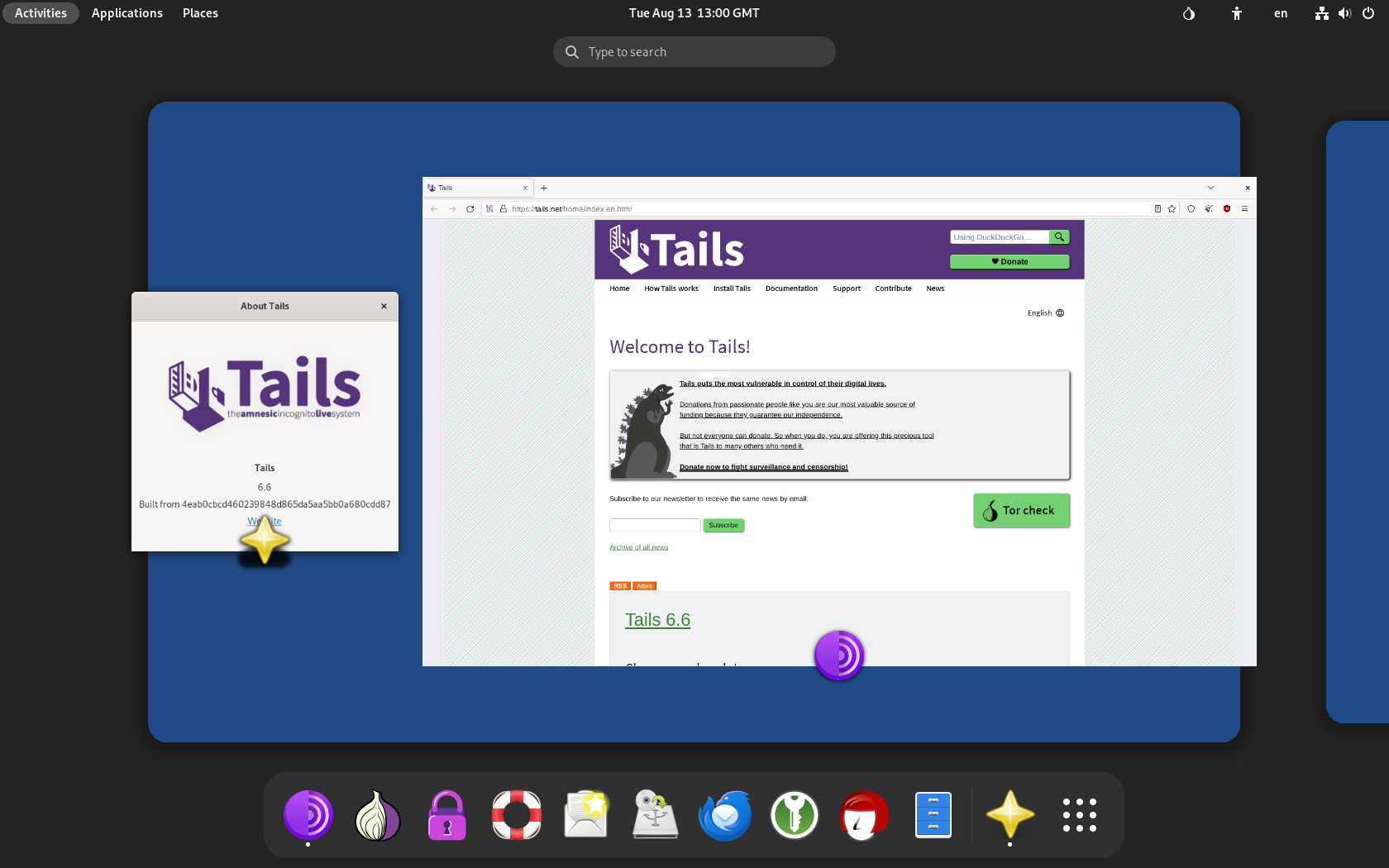Click the Subscribe newsletter button

coord(723,526)
